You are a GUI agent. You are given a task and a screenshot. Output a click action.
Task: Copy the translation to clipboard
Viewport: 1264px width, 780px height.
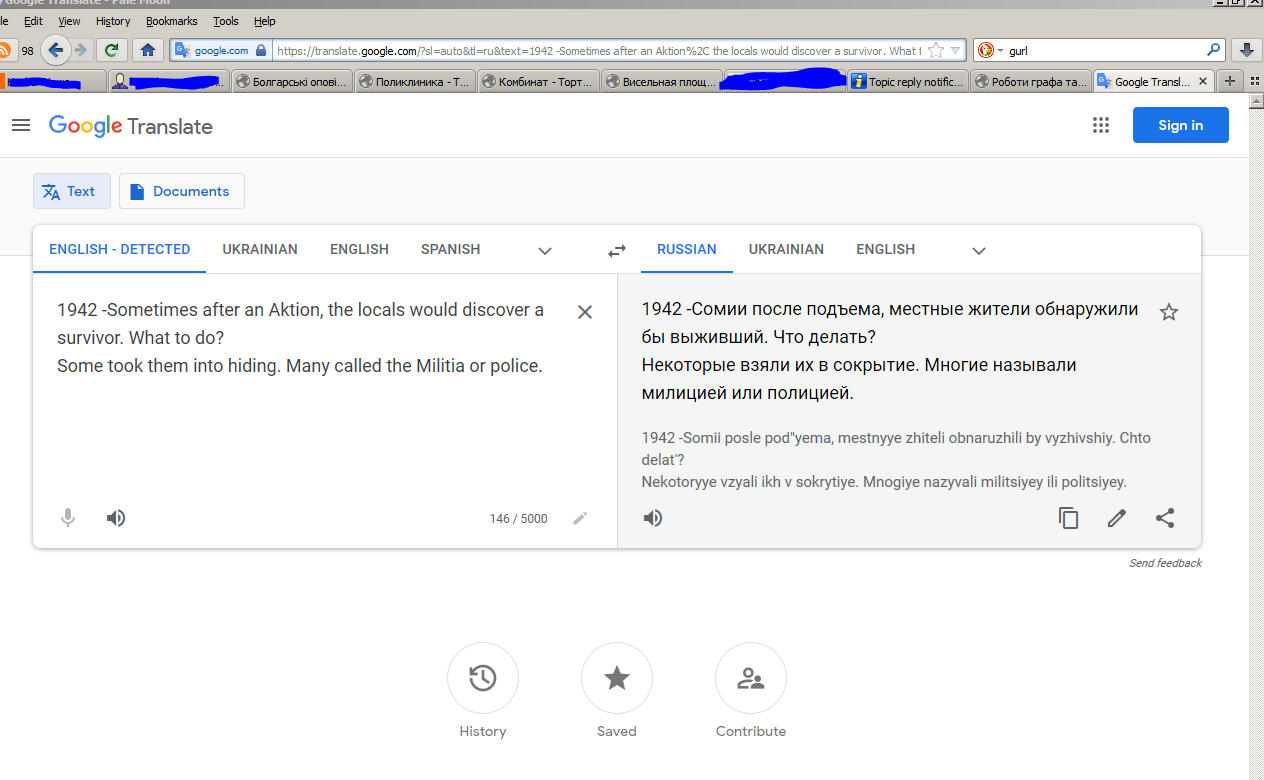pyautogui.click(x=1069, y=518)
